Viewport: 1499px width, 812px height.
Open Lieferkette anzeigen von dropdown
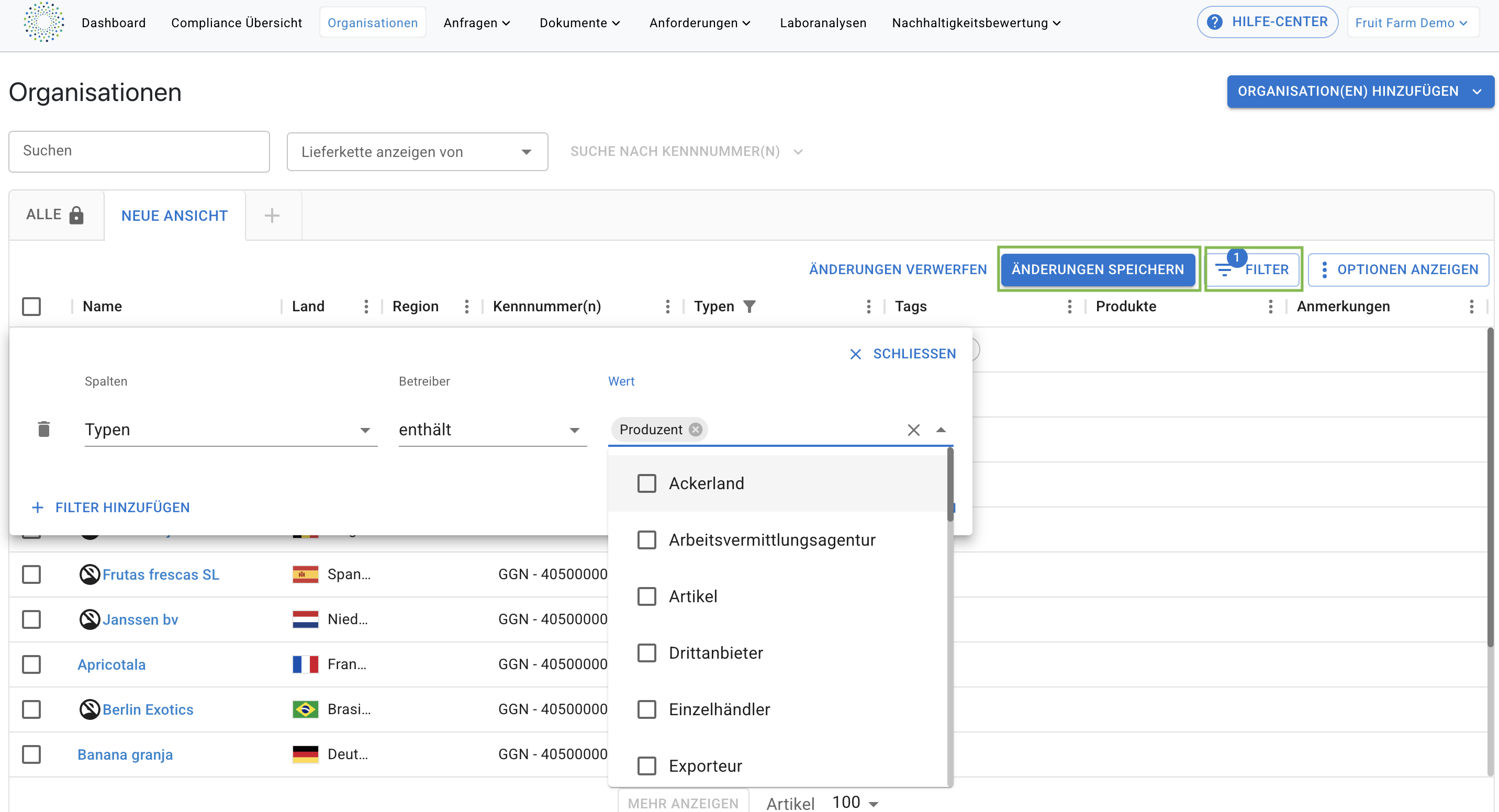(417, 152)
